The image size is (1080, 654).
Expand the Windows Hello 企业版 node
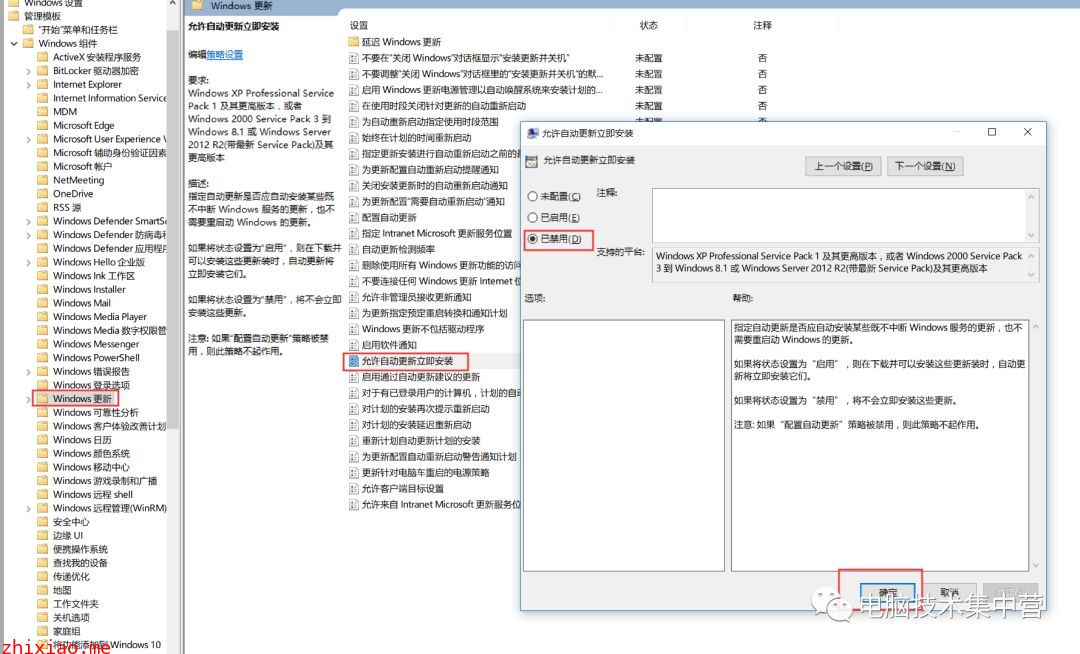pos(28,262)
